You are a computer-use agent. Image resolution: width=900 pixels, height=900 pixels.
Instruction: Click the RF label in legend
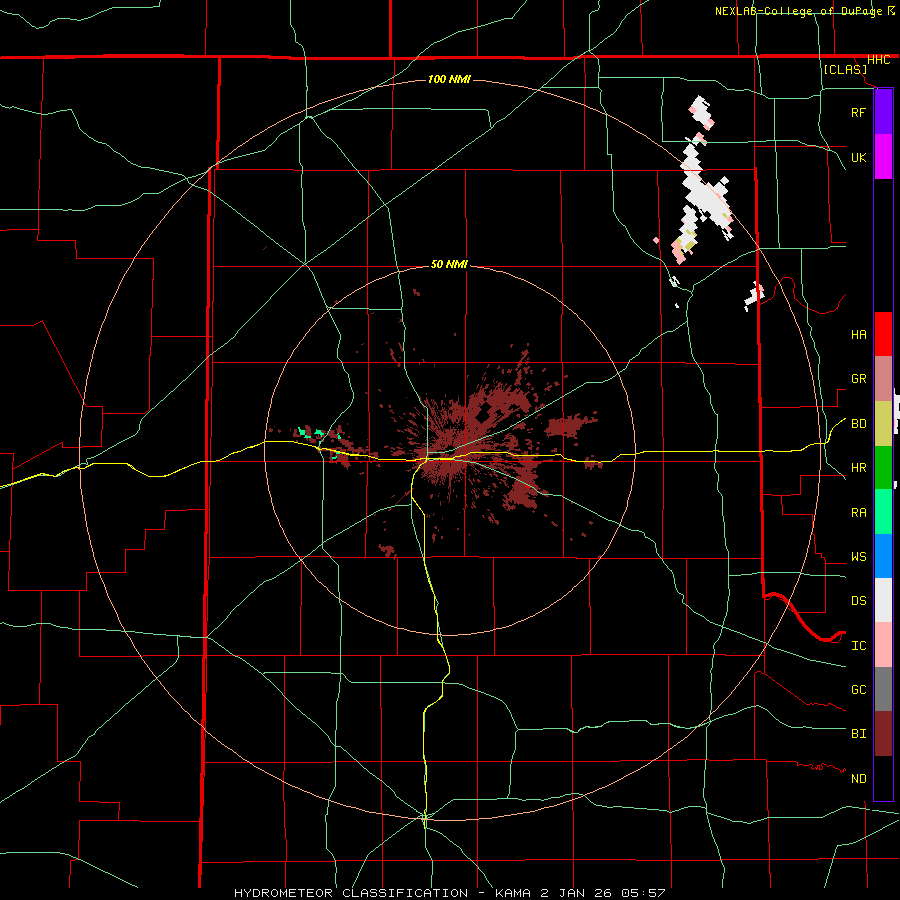point(858,112)
